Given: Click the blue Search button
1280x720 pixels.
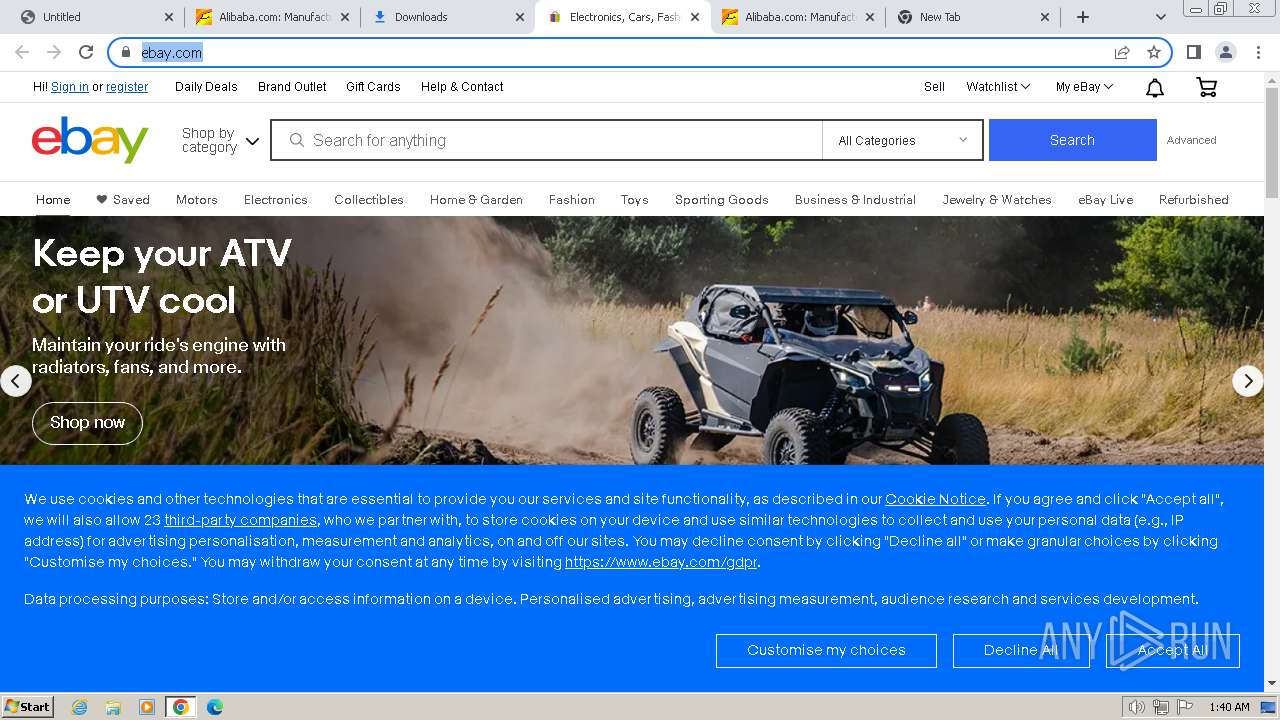Looking at the screenshot, I should [1072, 140].
